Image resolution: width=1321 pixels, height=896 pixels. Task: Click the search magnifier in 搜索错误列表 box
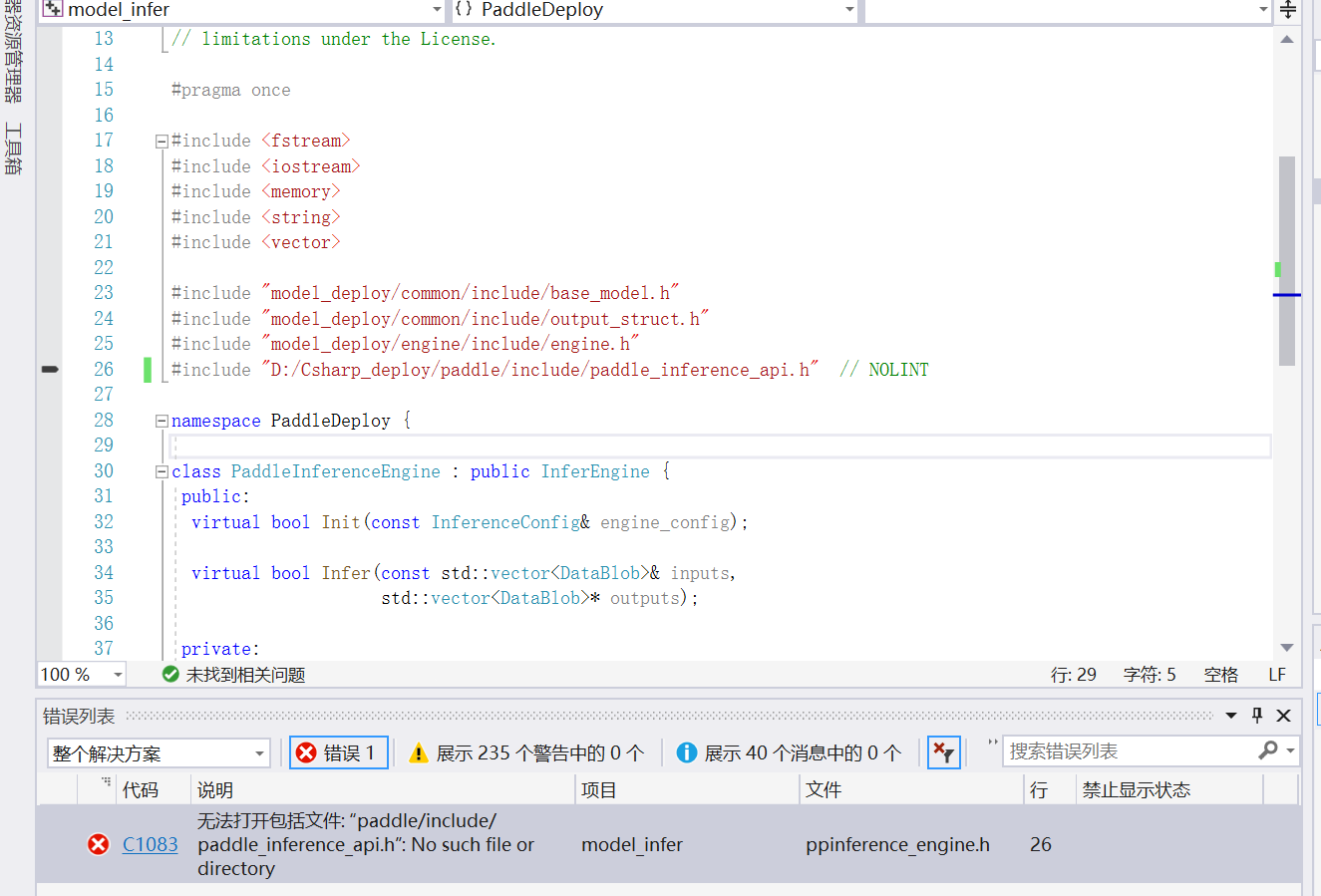tap(1266, 748)
